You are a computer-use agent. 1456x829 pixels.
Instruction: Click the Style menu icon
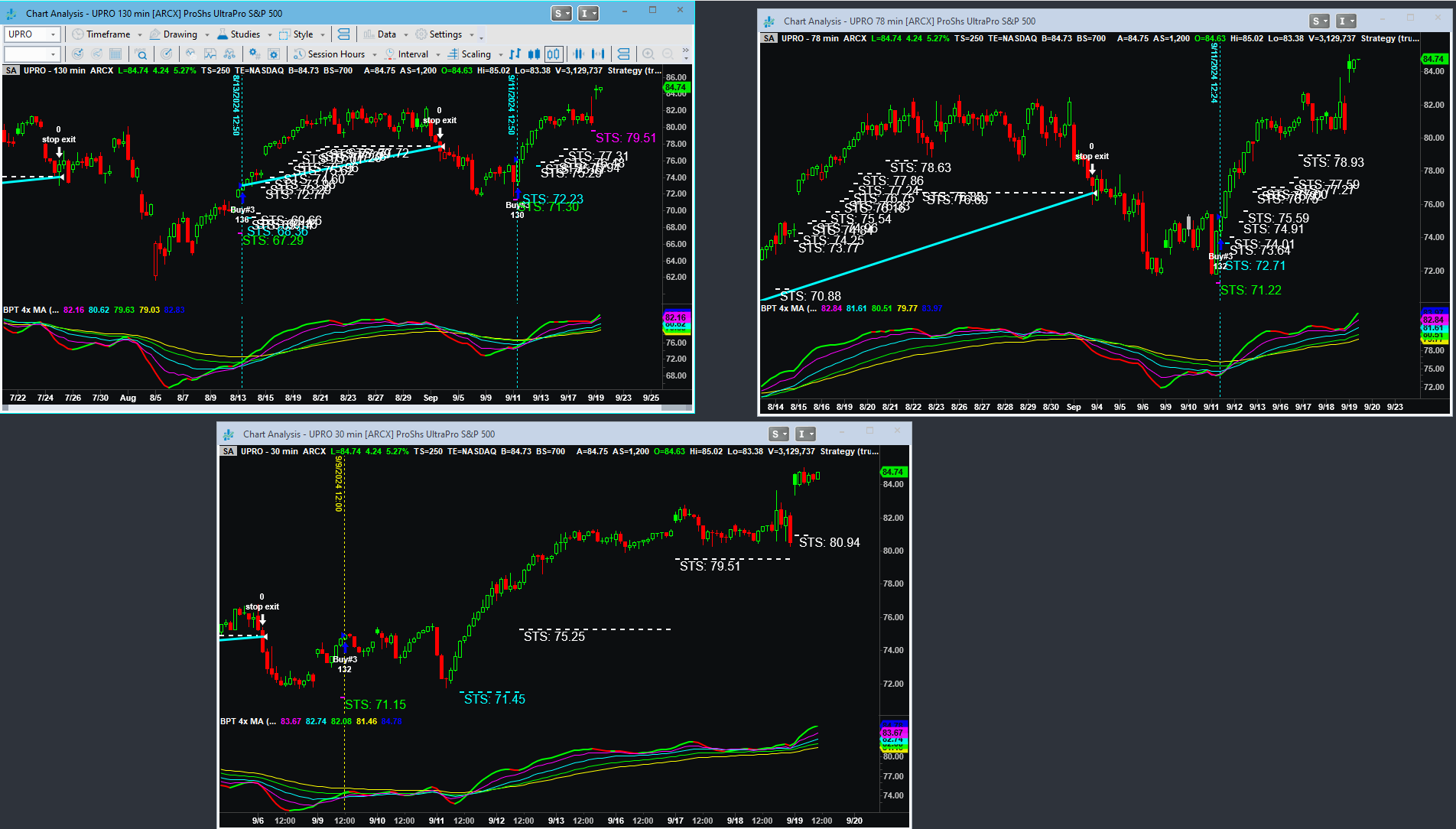(x=285, y=34)
